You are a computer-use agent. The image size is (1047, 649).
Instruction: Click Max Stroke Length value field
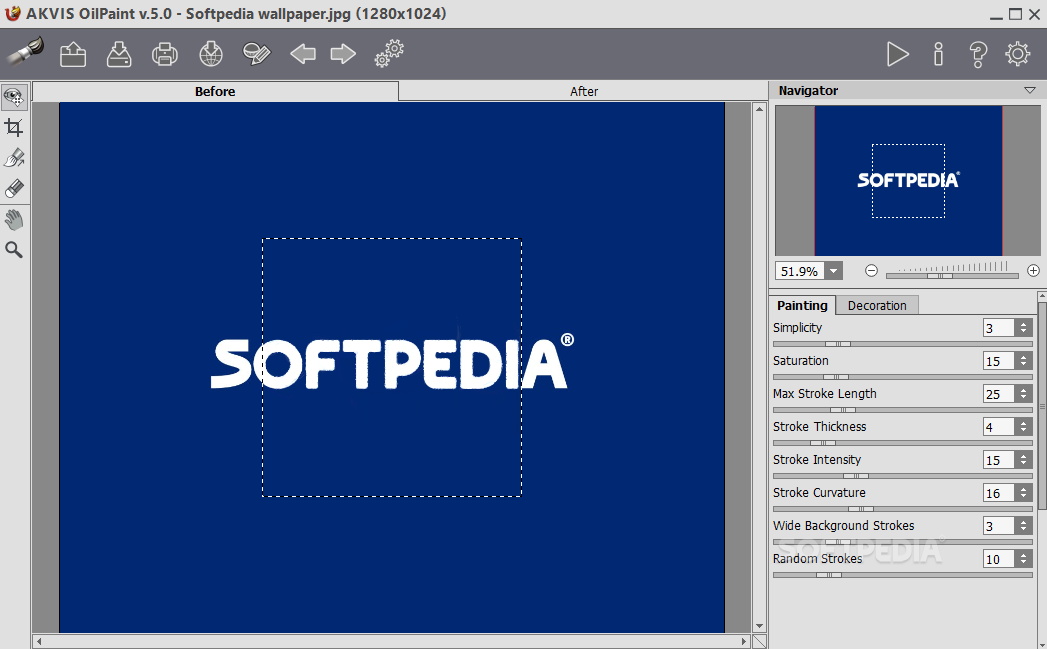(998, 394)
